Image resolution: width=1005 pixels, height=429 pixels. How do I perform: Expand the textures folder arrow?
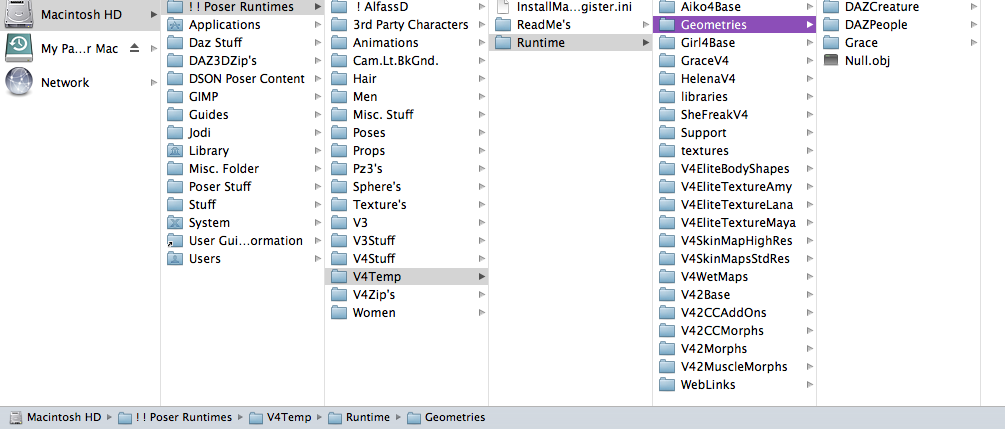coord(810,151)
